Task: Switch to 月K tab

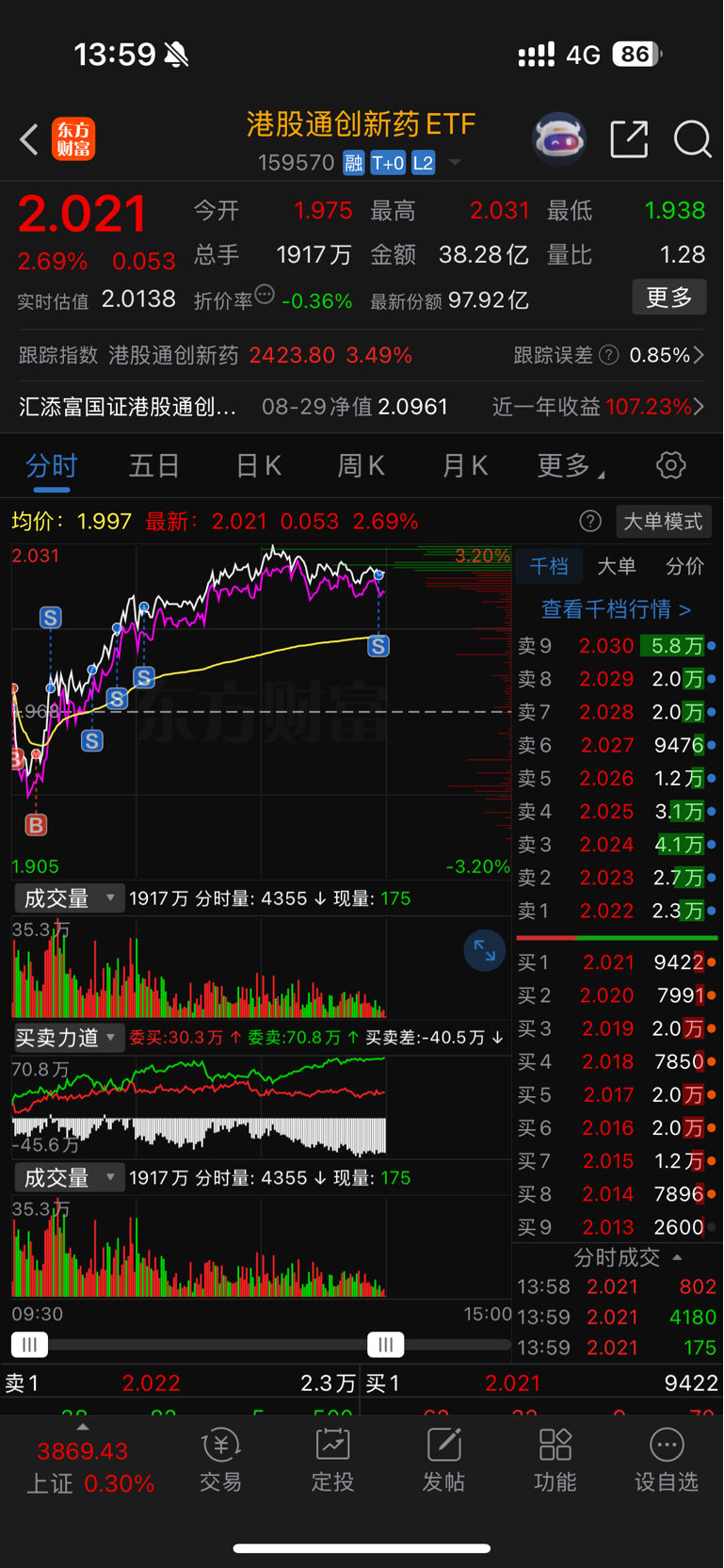Action: [465, 465]
